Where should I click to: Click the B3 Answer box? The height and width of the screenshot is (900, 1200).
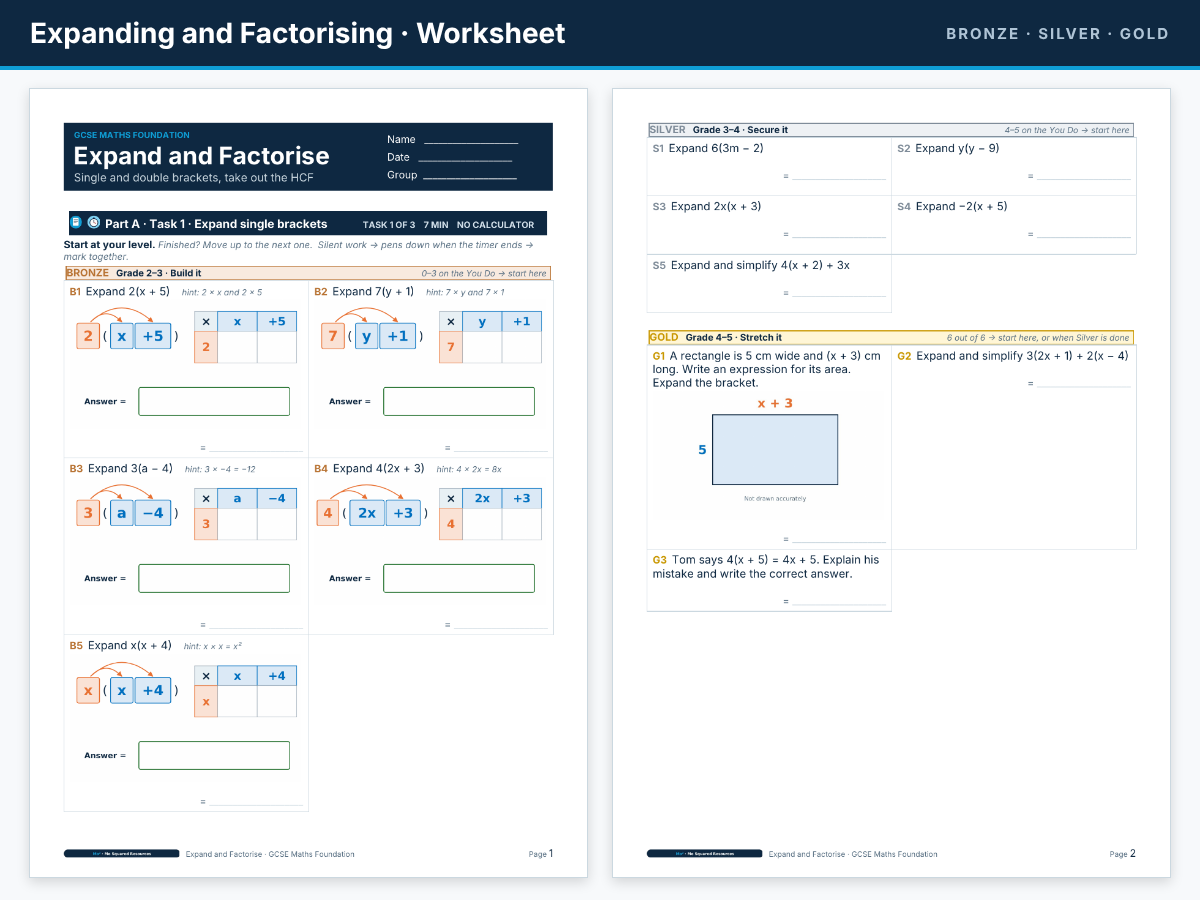(214, 578)
